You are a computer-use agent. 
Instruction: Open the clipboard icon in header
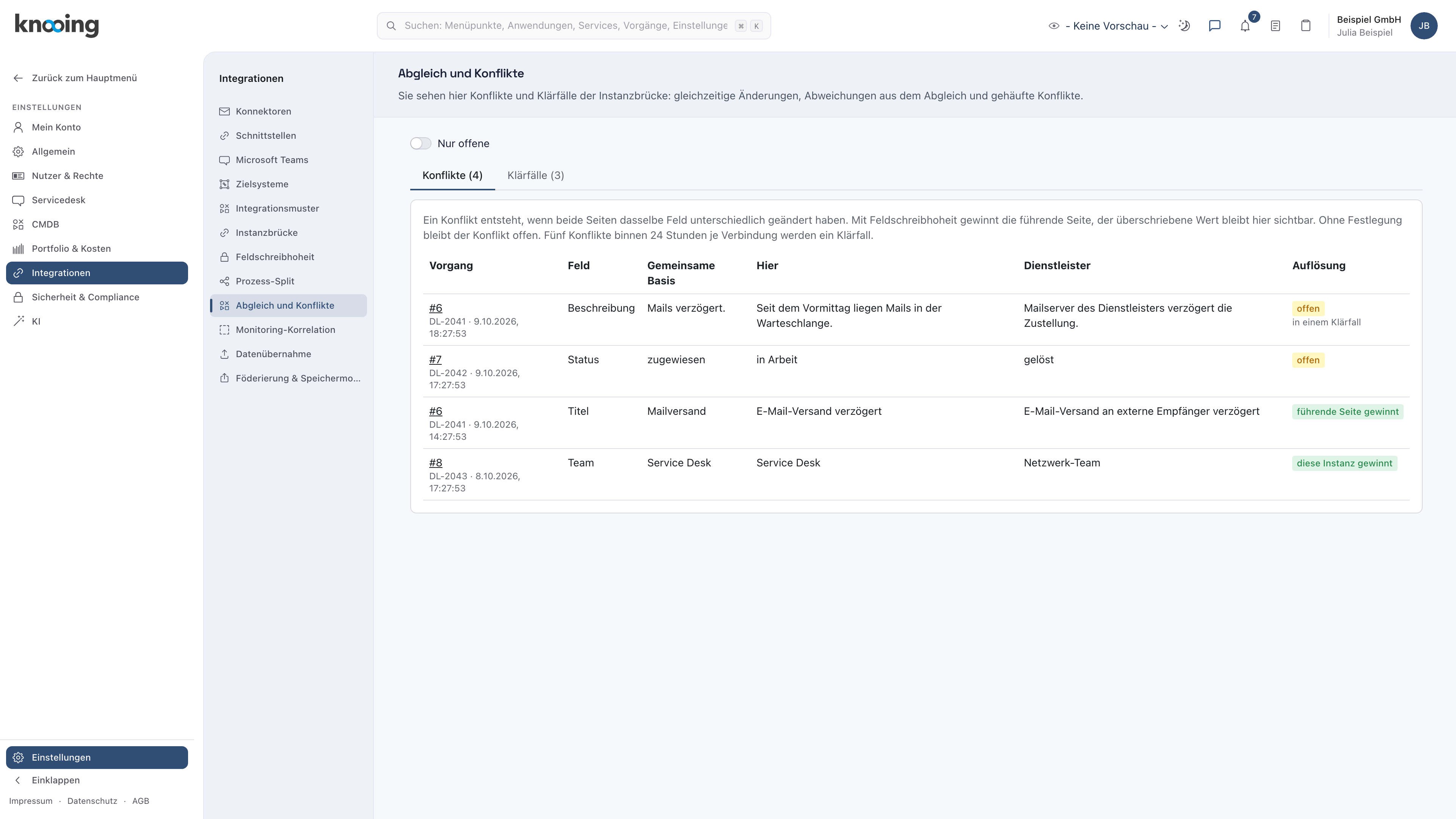[x=1305, y=26]
